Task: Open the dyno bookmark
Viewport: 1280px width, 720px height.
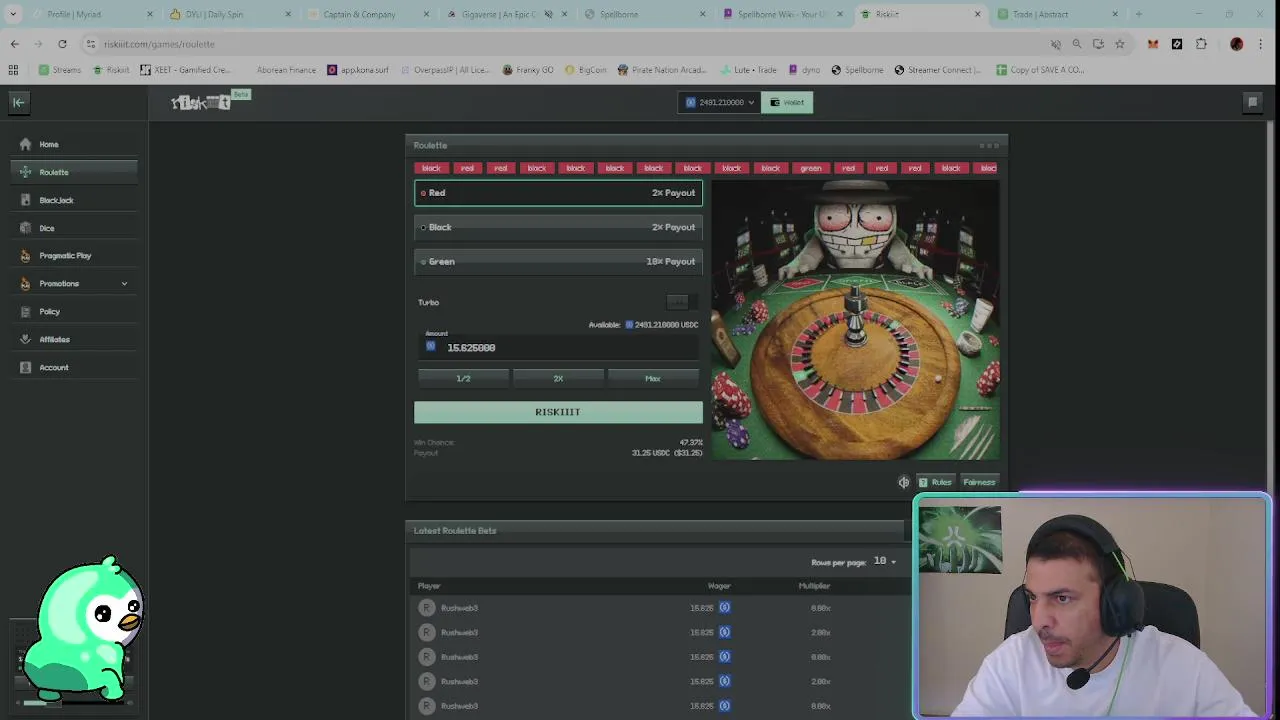Action: [804, 70]
